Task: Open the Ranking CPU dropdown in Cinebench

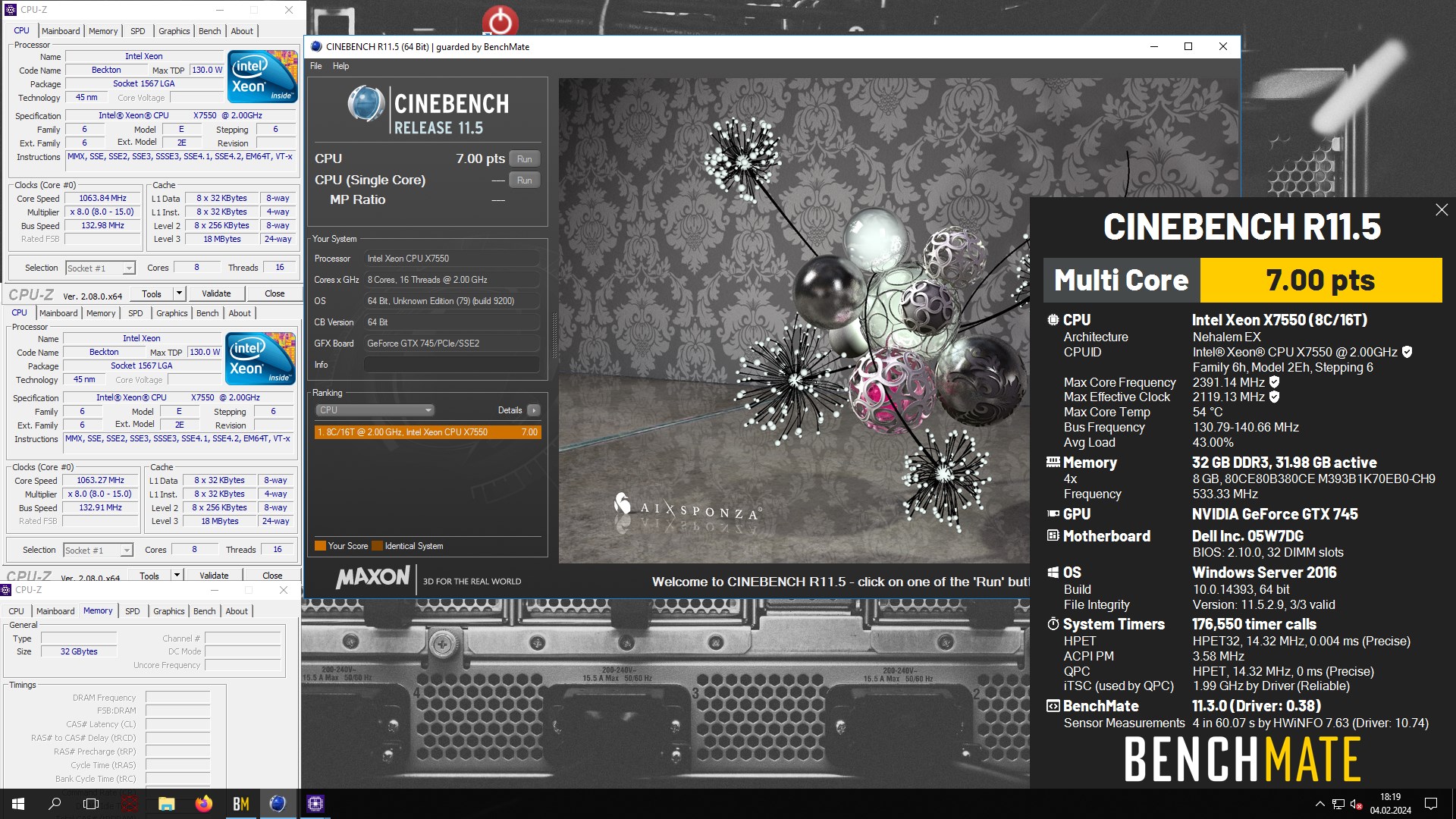Action: pyautogui.click(x=375, y=410)
